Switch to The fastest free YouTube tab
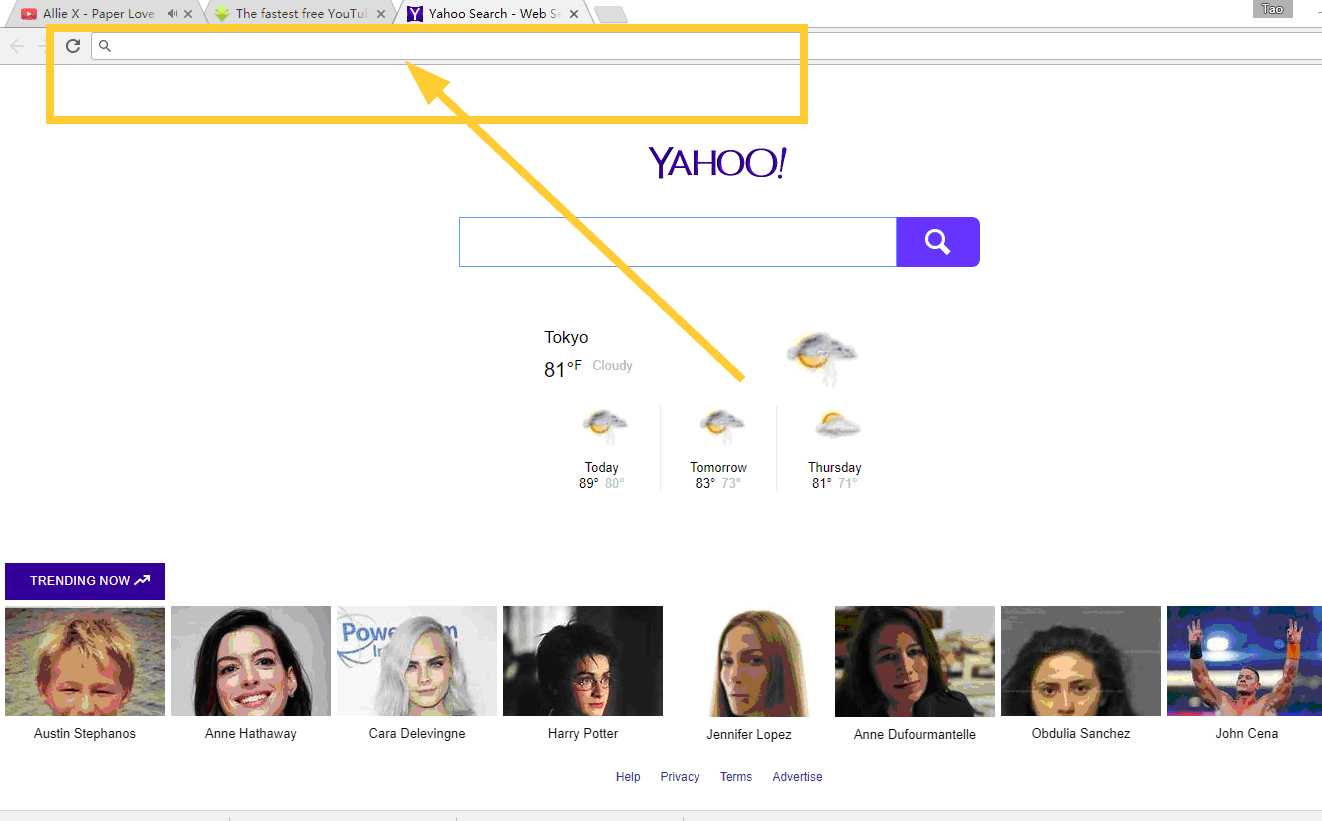 (299, 14)
